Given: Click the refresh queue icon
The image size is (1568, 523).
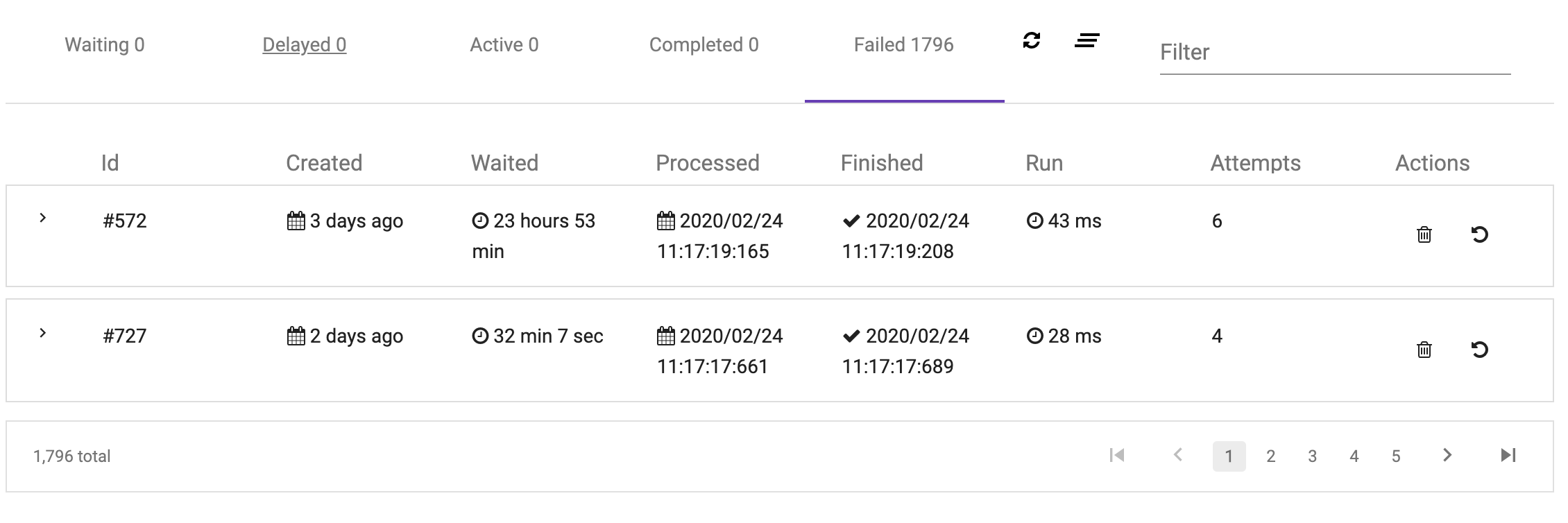Looking at the screenshot, I should [x=1032, y=42].
